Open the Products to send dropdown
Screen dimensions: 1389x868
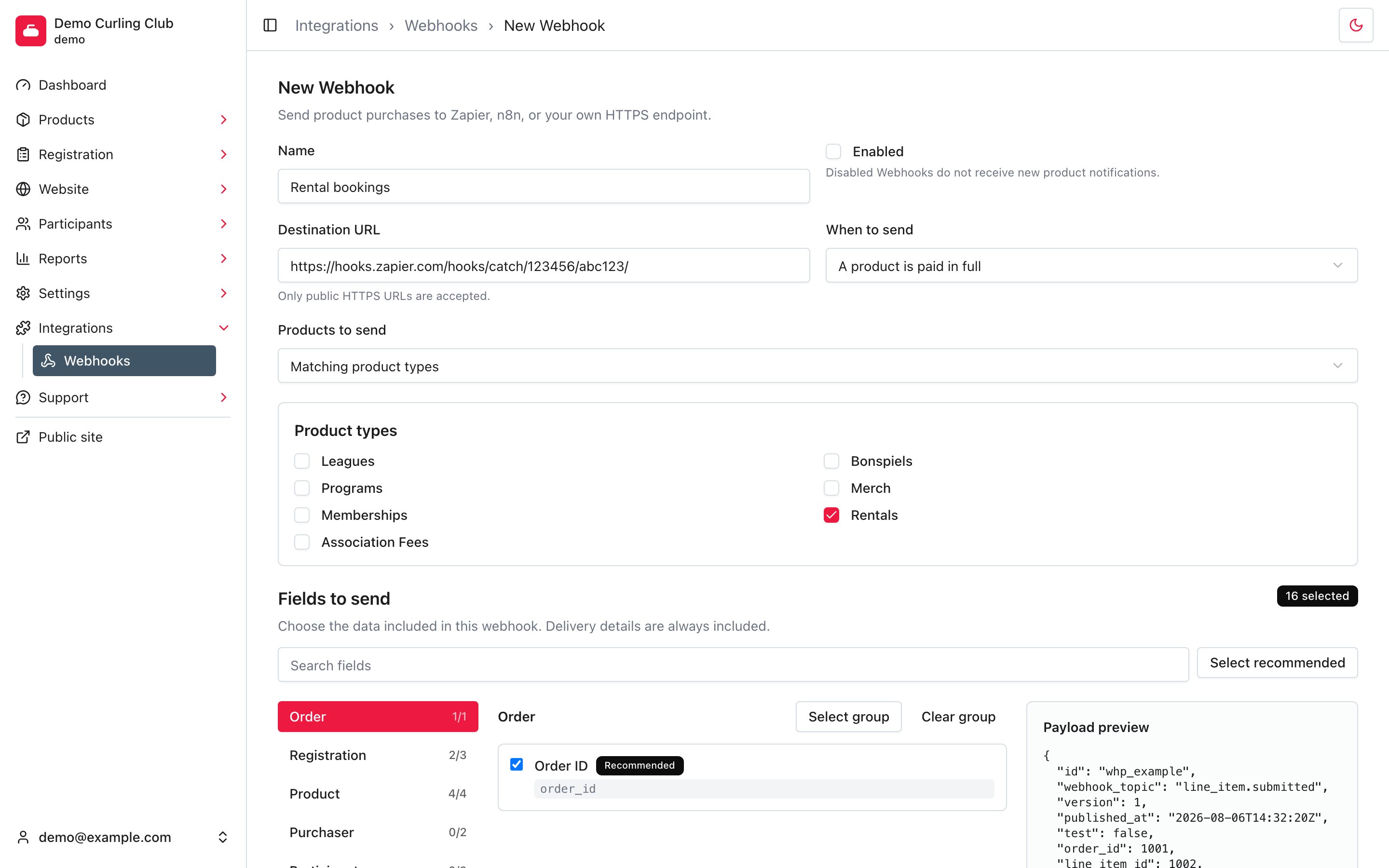[817, 366]
